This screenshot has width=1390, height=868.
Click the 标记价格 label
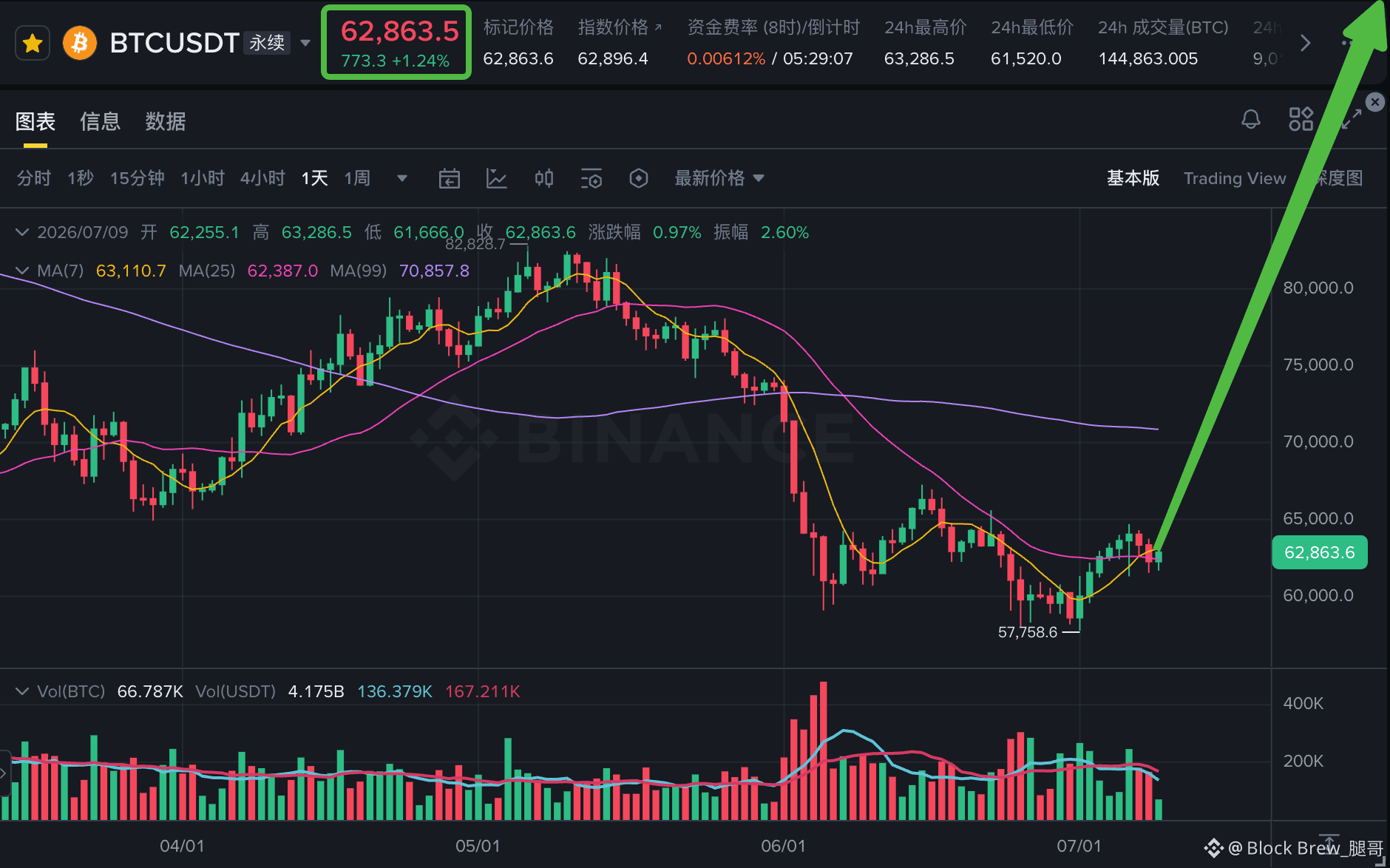click(x=518, y=27)
